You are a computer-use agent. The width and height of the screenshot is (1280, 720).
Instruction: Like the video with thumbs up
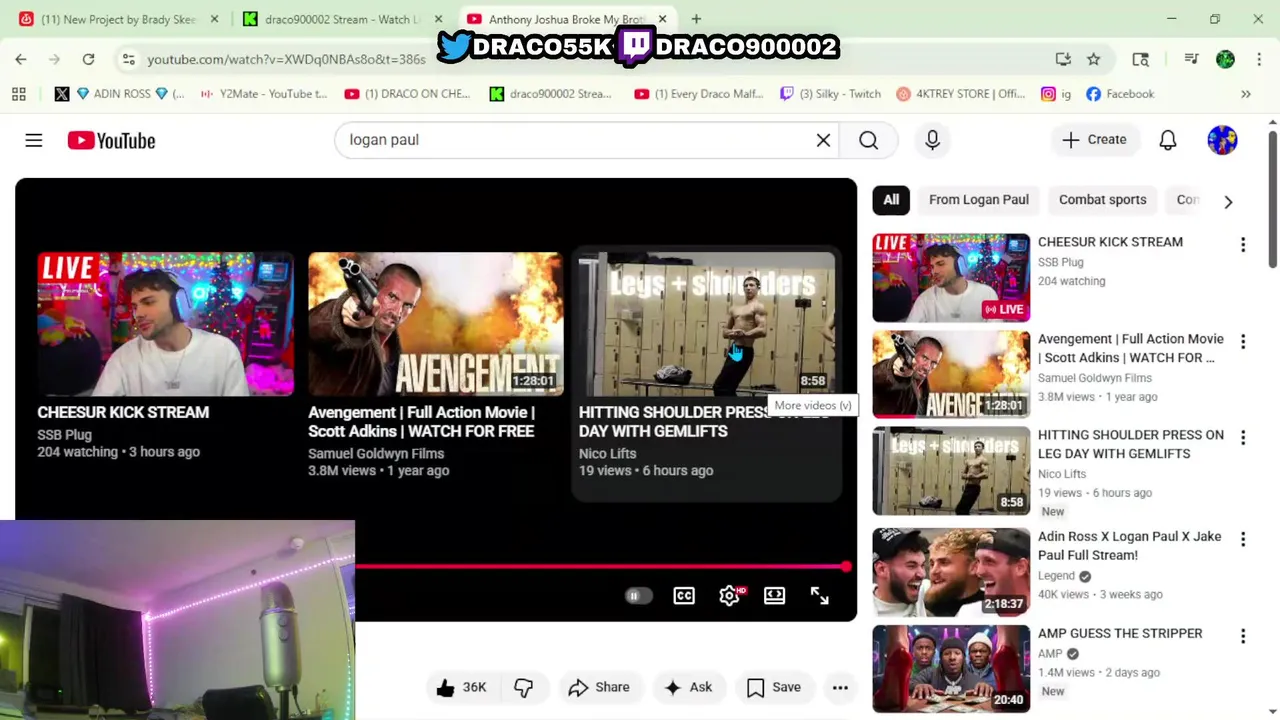point(461,687)
